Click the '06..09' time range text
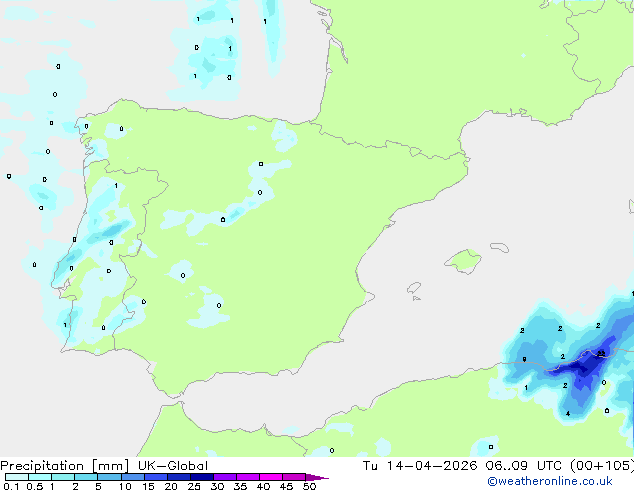This screenshot has height=490, width=634. click(507, 466)
